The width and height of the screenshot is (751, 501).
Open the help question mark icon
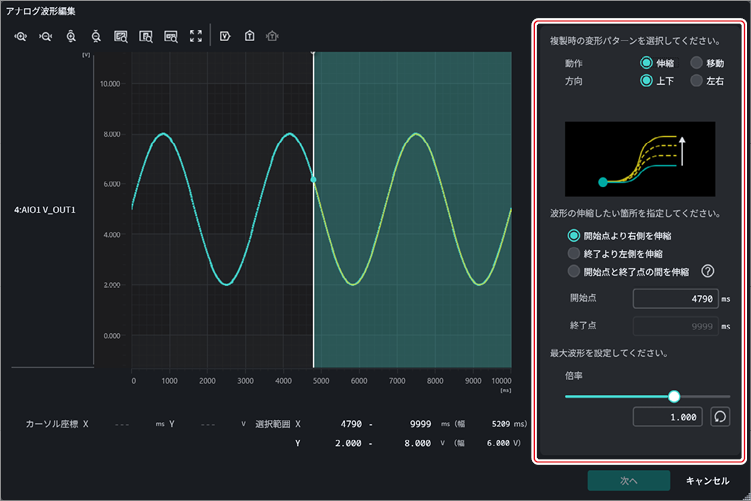click(x=707, y=272)
